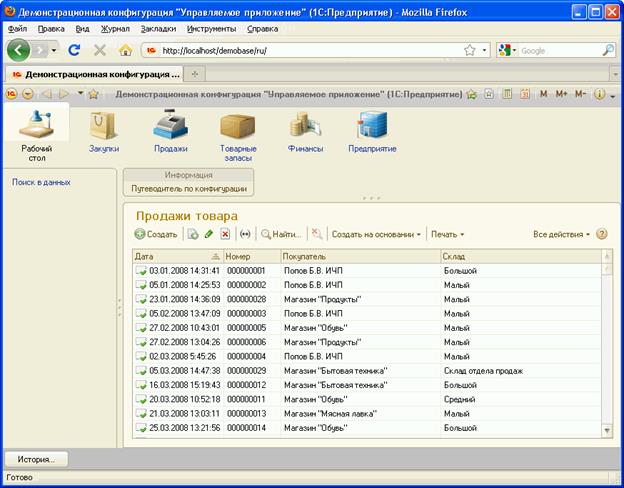624x488 pixels.
Task: Open a new Firefox tab
Action: (195, 74)
